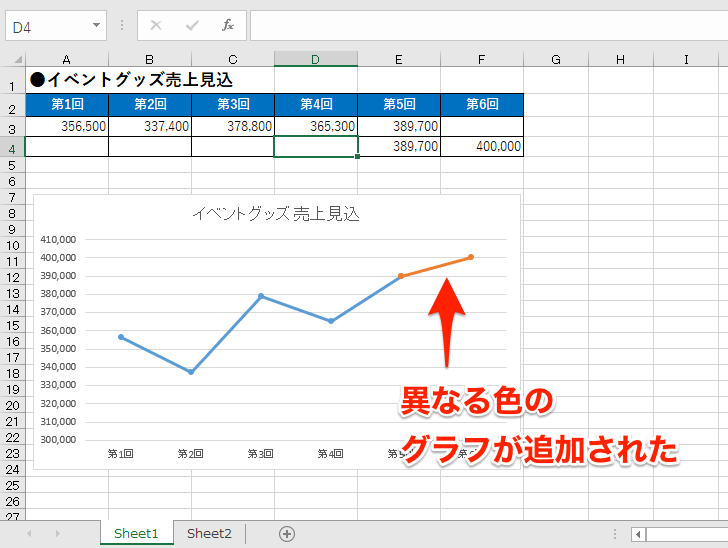Click axis label 300,000 in chart

click(58, 439)
